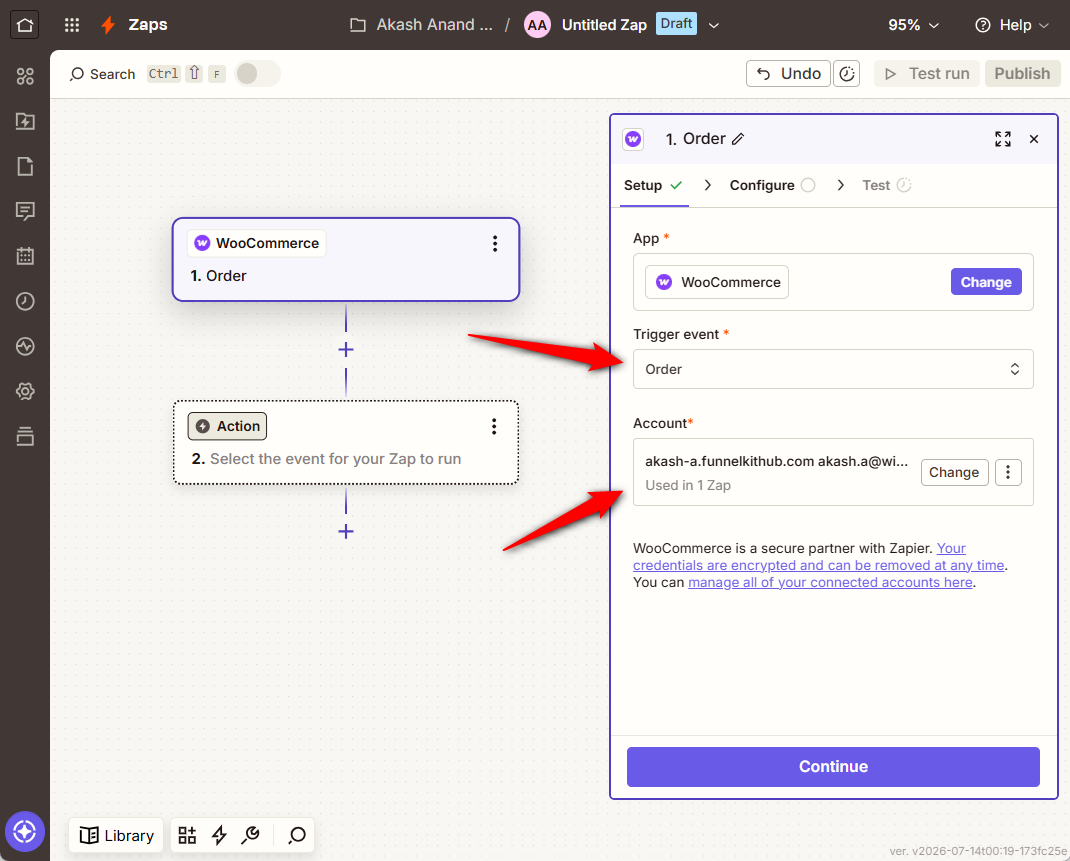This screenshot has height=861, width=1070.
Task: Click the Continue button
Action: pos(833,766)
